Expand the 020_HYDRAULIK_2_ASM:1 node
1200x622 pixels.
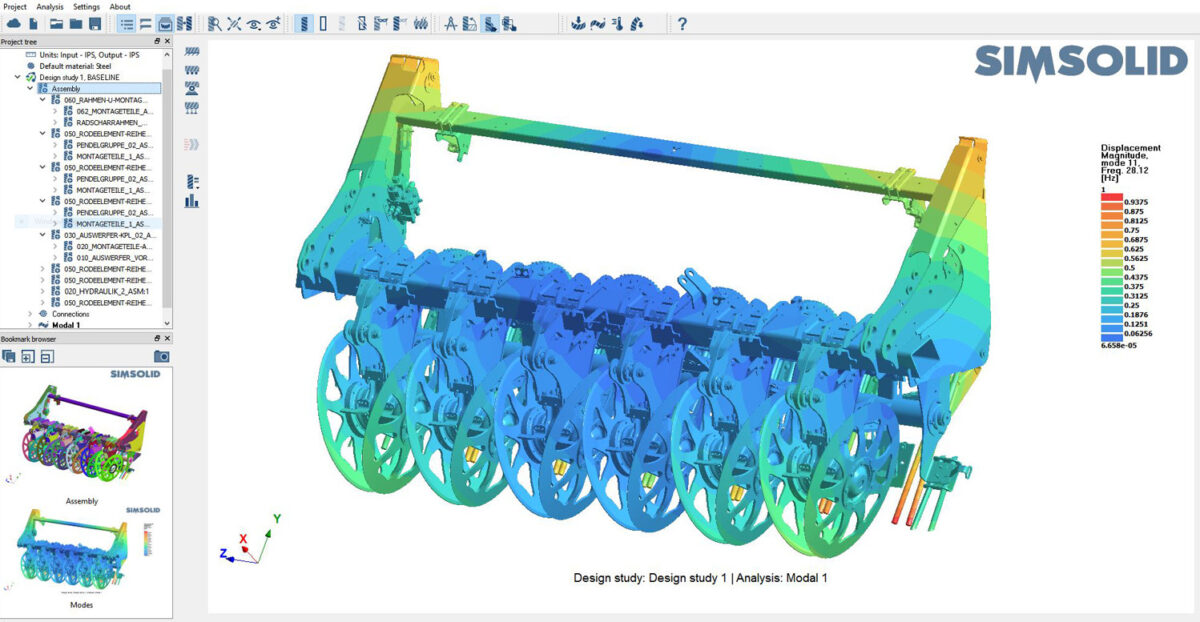pyautogui.click(x=41, y=291)
